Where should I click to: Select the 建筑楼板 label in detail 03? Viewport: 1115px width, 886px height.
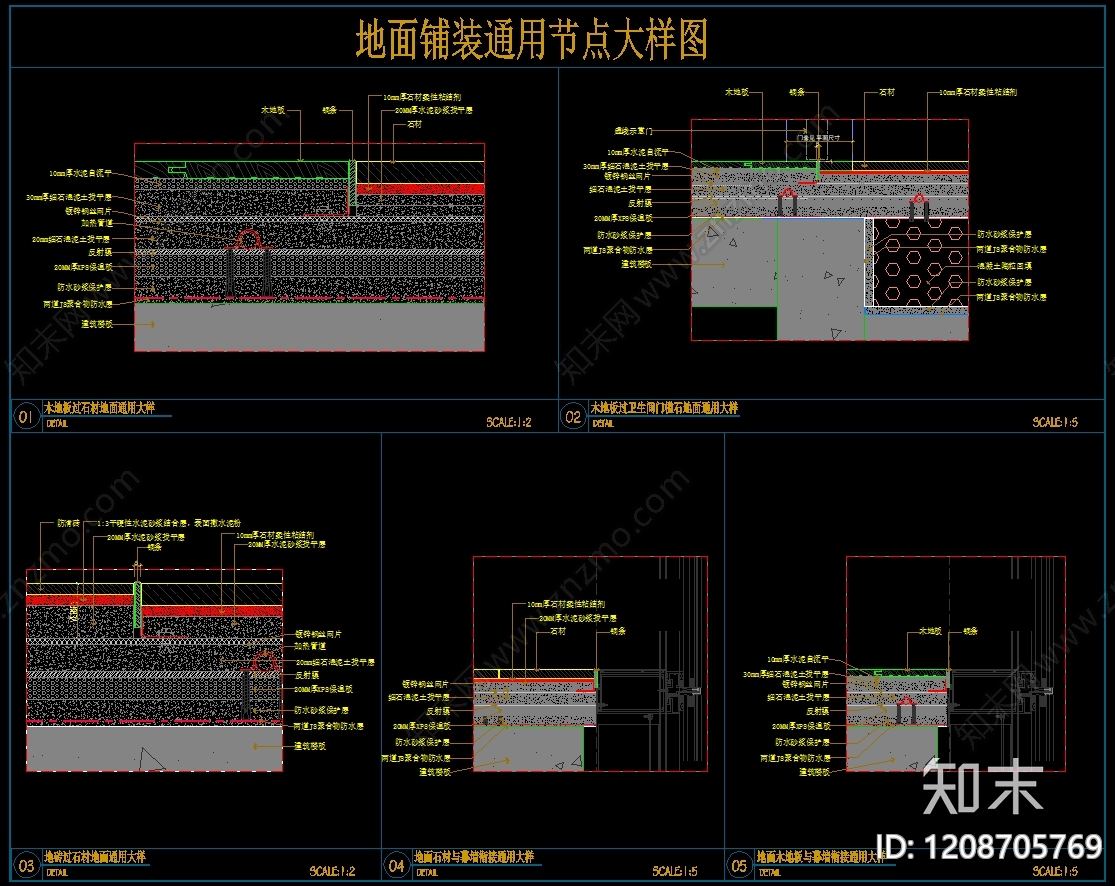click(x=309, y=747)
